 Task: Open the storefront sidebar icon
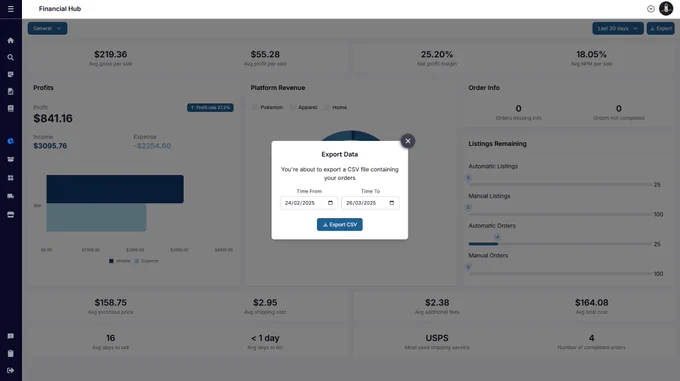click(11, 215)
